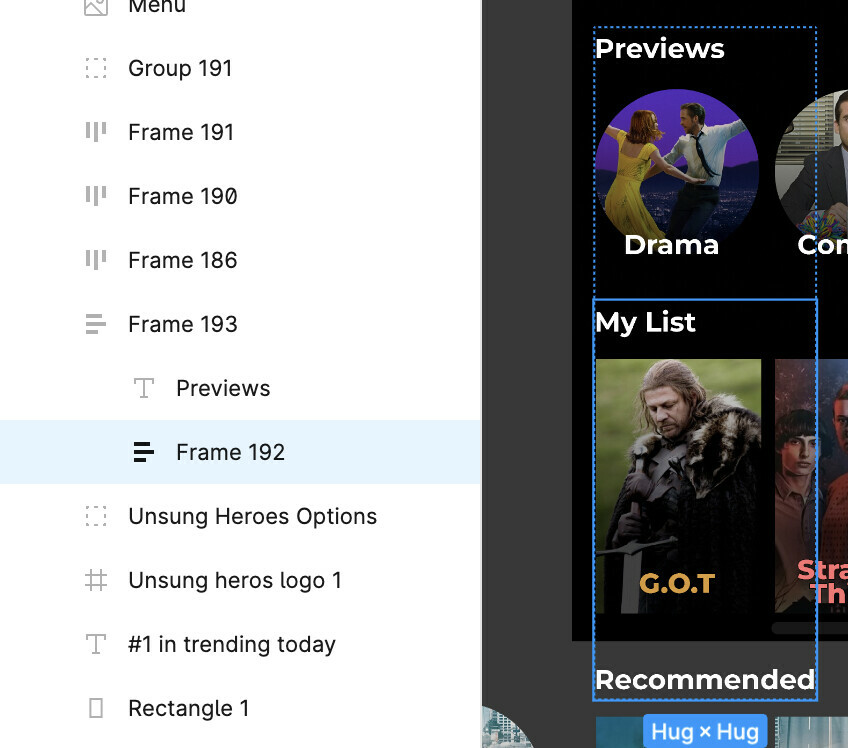Select the Group 191 layer
This screenshot has width=848, height=748.
[x=180, y=69]
